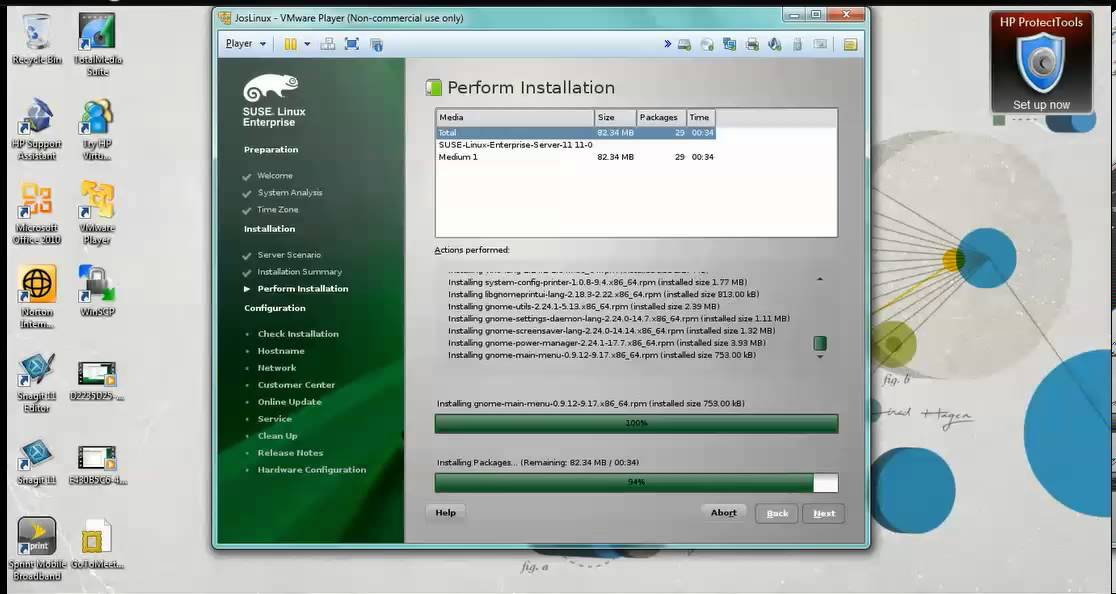This screenshot has height=594, width=1116.
Task: Click the Welcome step in the sidebar
Action: 275,176
